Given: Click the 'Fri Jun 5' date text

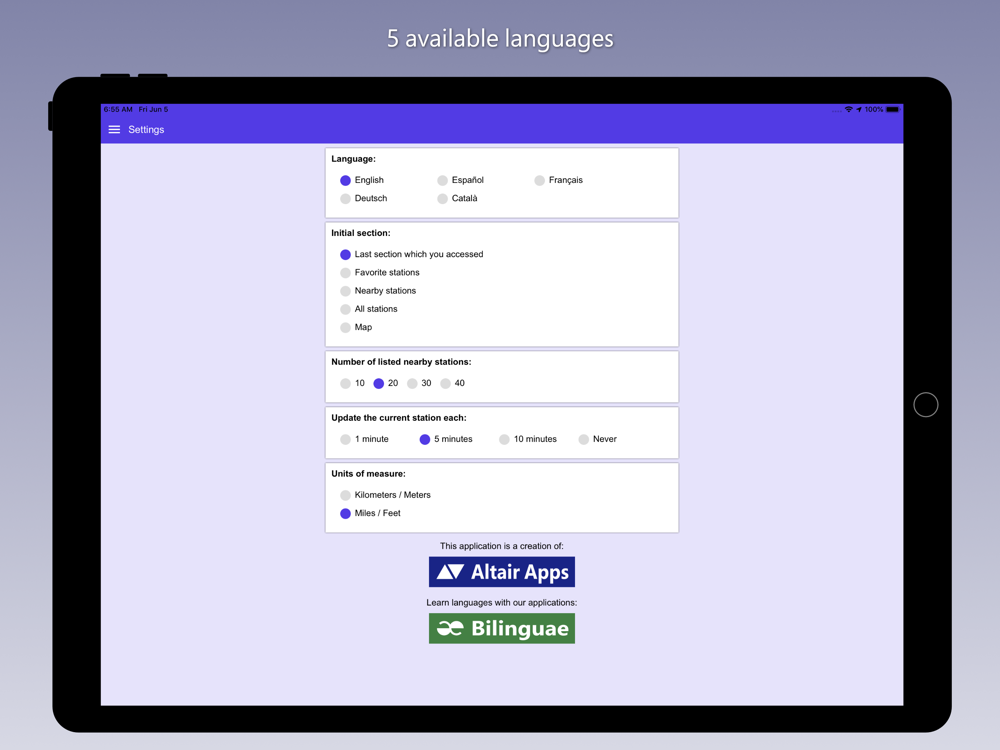Looking at the screenshot, I should 153,110.
